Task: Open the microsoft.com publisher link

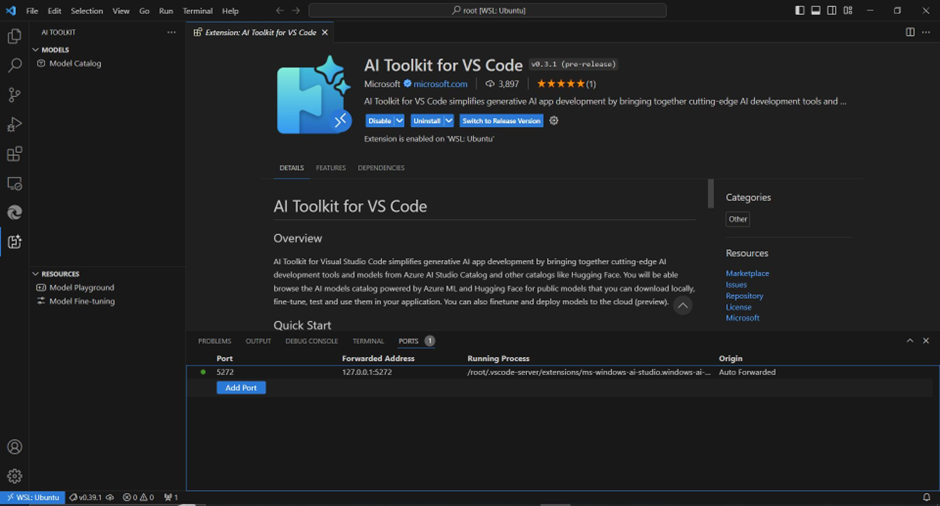Action: (440, 84)
